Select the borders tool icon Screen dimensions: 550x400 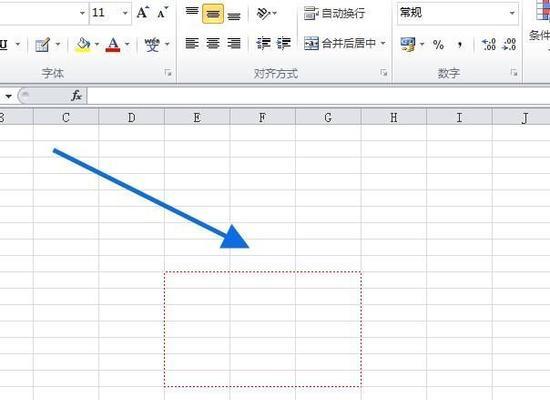(x=42, y=45)
